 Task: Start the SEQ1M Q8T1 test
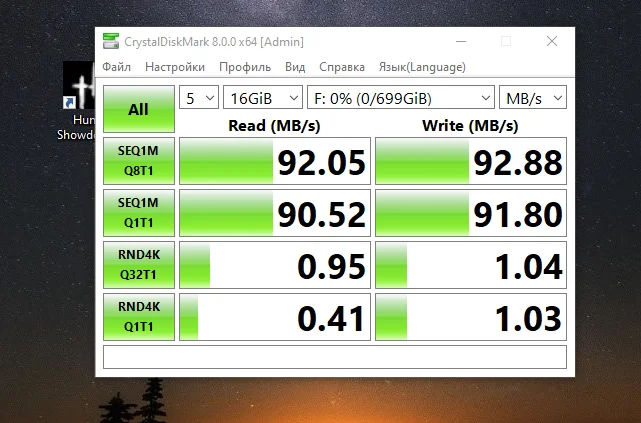point(139,161)
